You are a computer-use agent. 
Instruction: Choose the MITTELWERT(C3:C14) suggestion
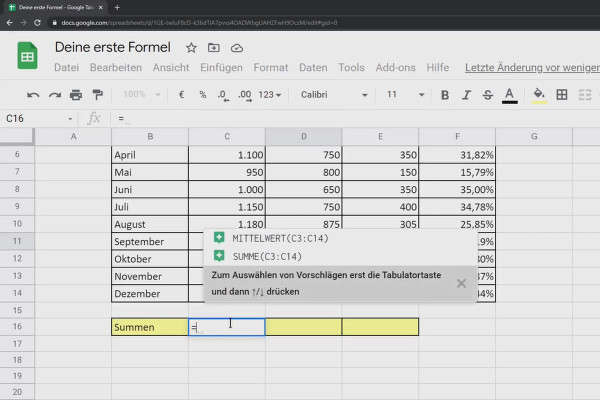coord(341,238)
